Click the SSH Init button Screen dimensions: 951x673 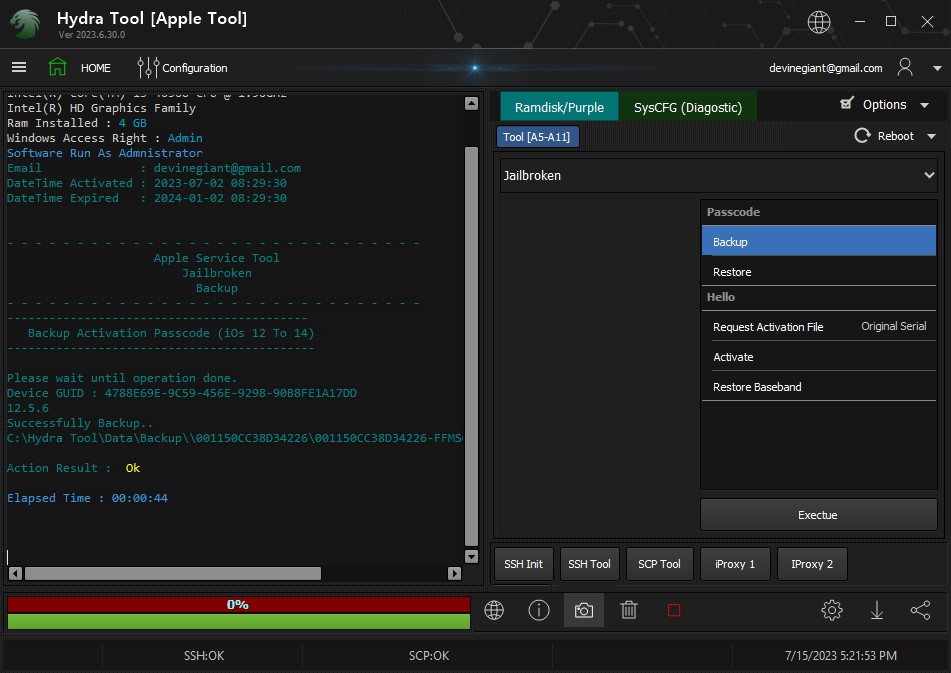coord(523,564)
